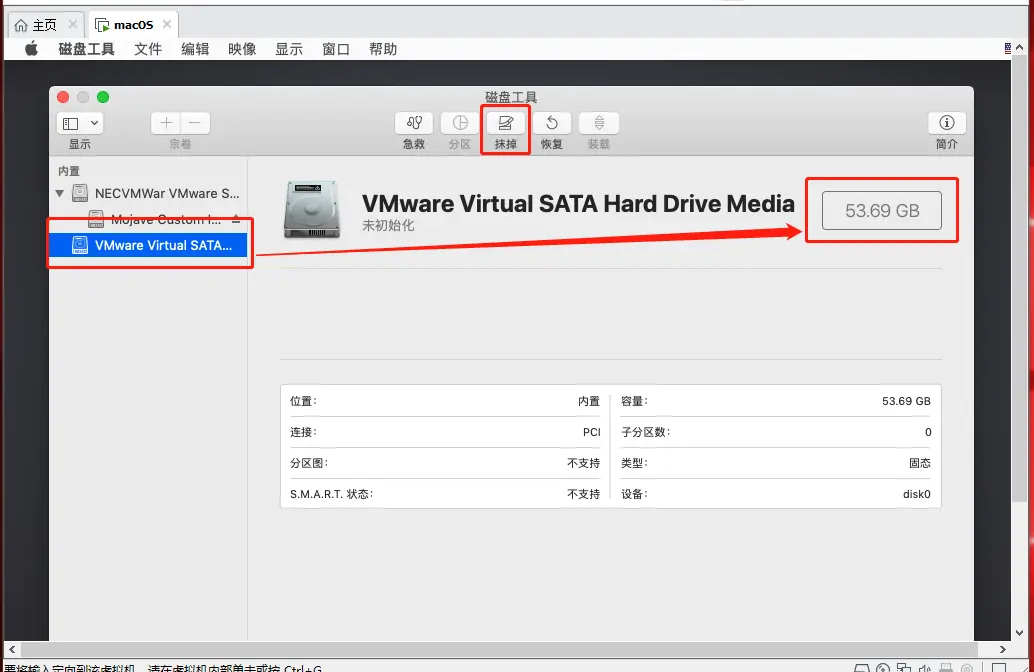Click the 内置 sidebar section header
Image resolution: width=1034 pixels, height=672 pixels.
pos(69,171)
